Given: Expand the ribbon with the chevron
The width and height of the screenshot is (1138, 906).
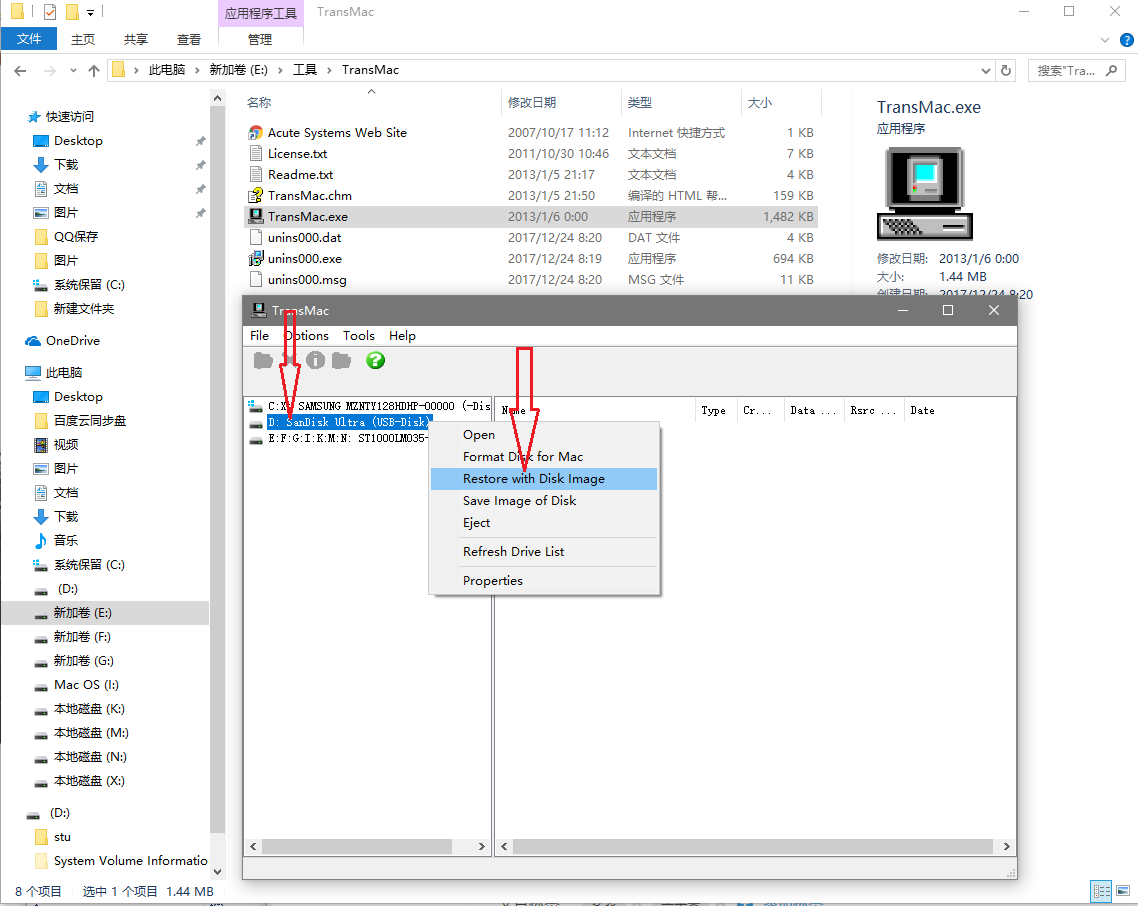Looking at the screenshot, I should click(x=1105, y=40).
